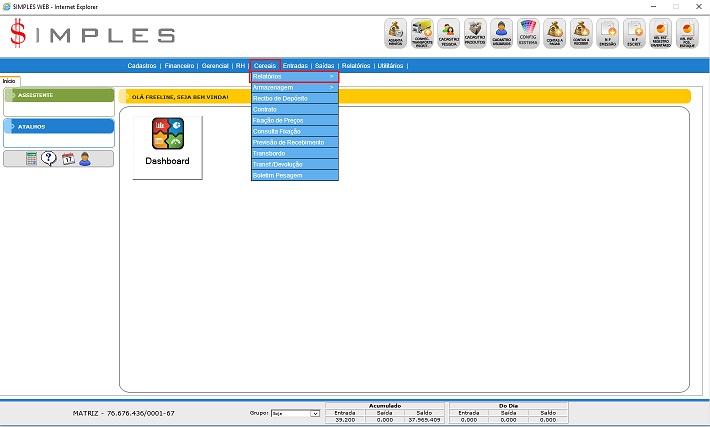710x427 pixels.
Task: Click the NF Emissão icon
Action: pos(608,33)
